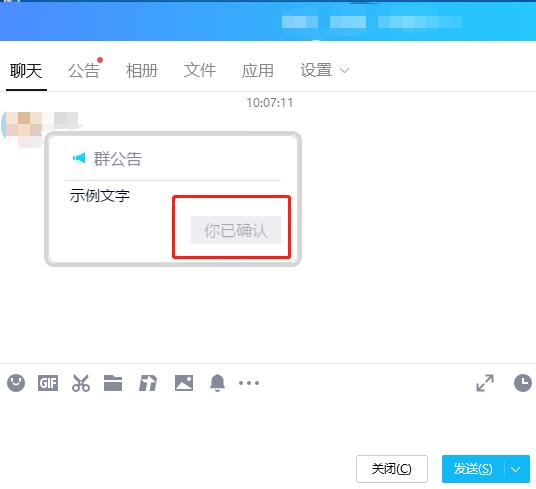
Task: Click the blue megaphone announcement icon
Action: 79,158
